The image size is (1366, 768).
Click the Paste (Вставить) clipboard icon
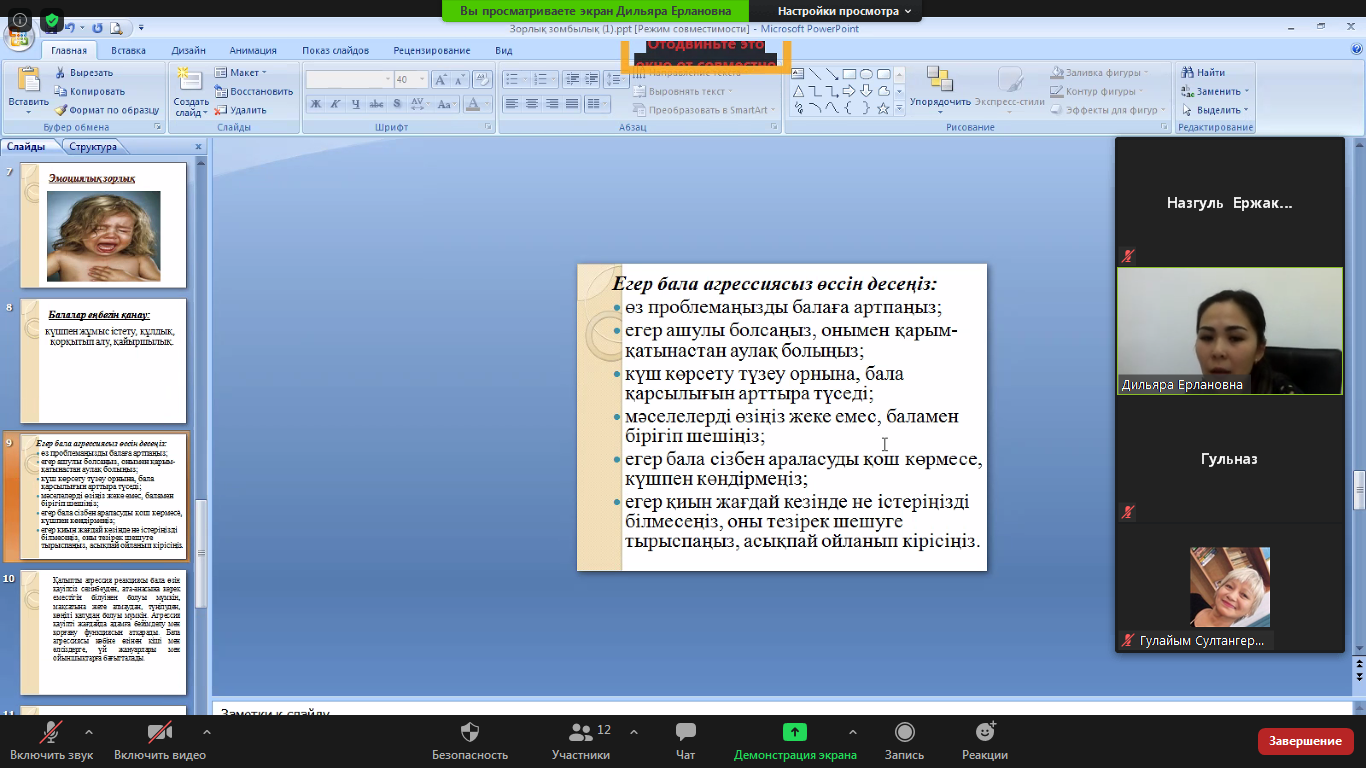point(28,80)
